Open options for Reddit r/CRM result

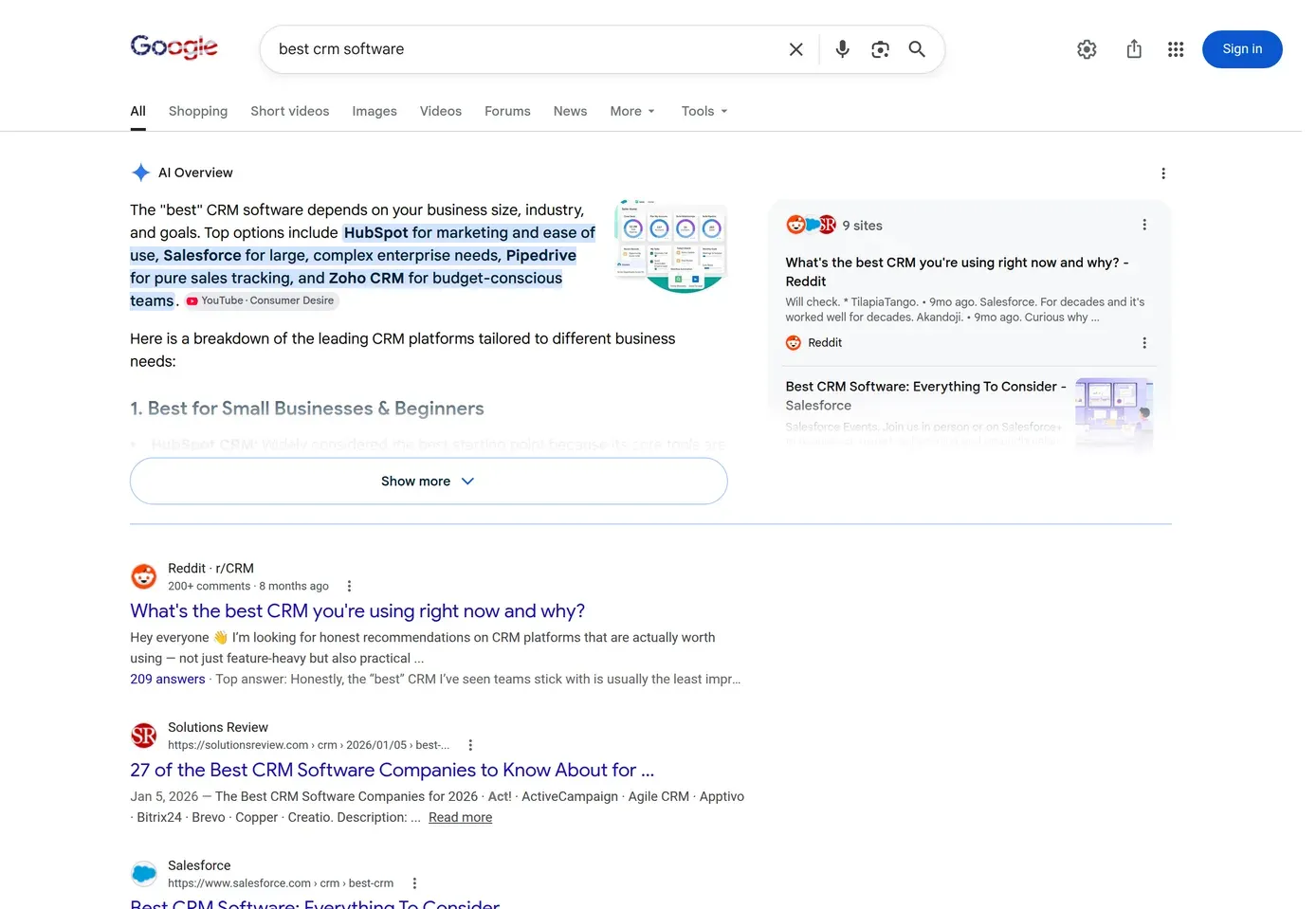point(349,586)
